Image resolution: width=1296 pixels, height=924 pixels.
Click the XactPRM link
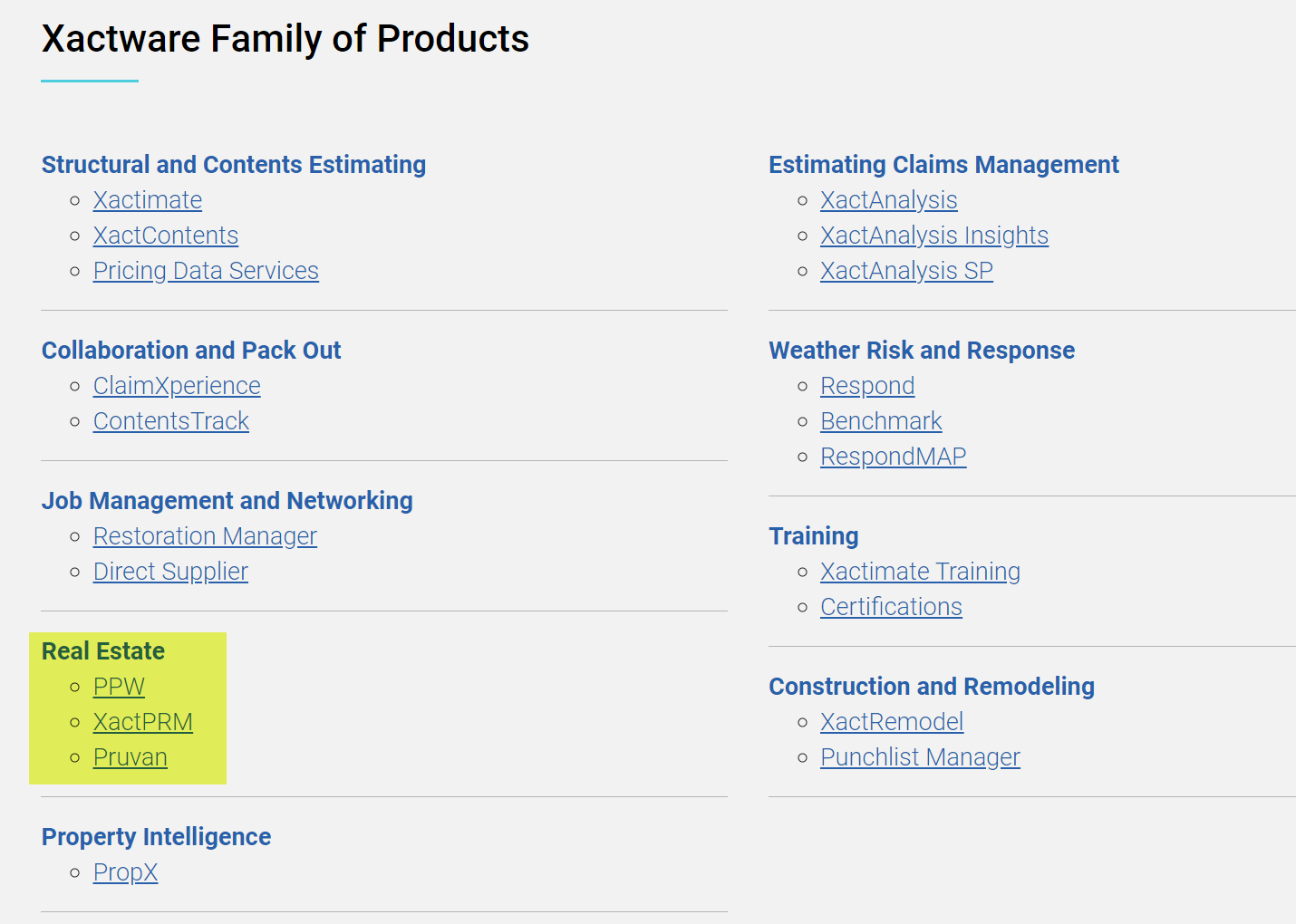142,722
